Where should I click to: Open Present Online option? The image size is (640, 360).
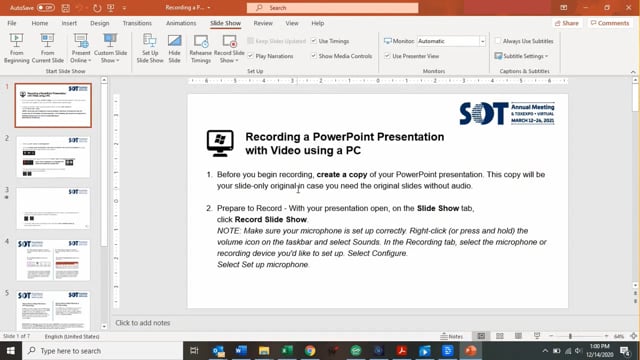[x=81, y=48]
